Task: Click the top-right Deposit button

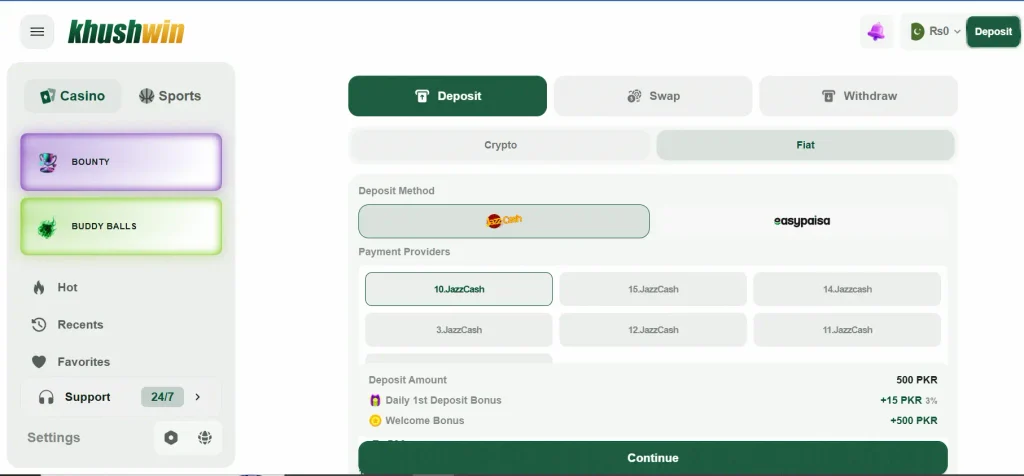Action: 993,31
